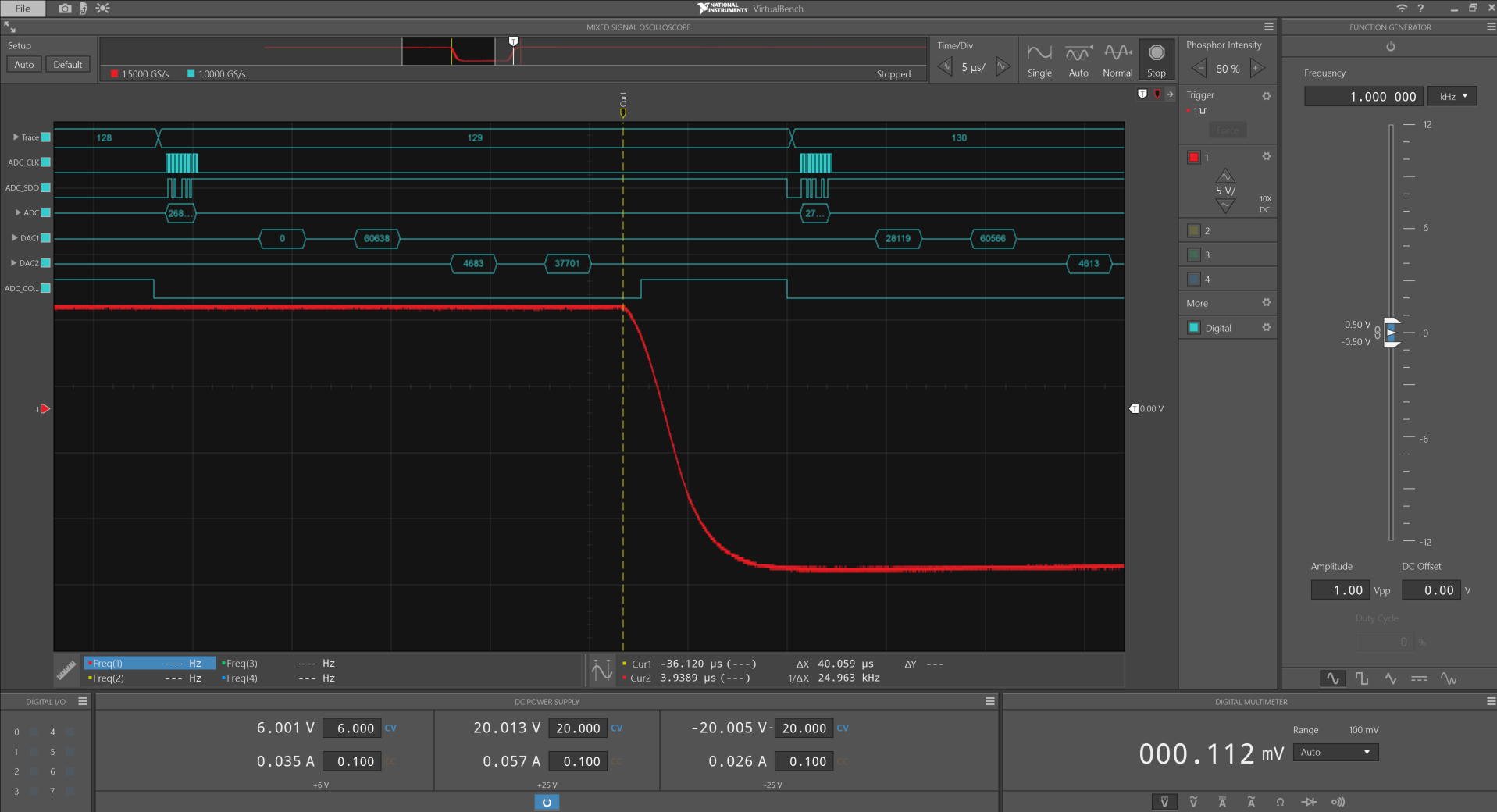
Task: Open the File menu
Action: coord(23,9)
